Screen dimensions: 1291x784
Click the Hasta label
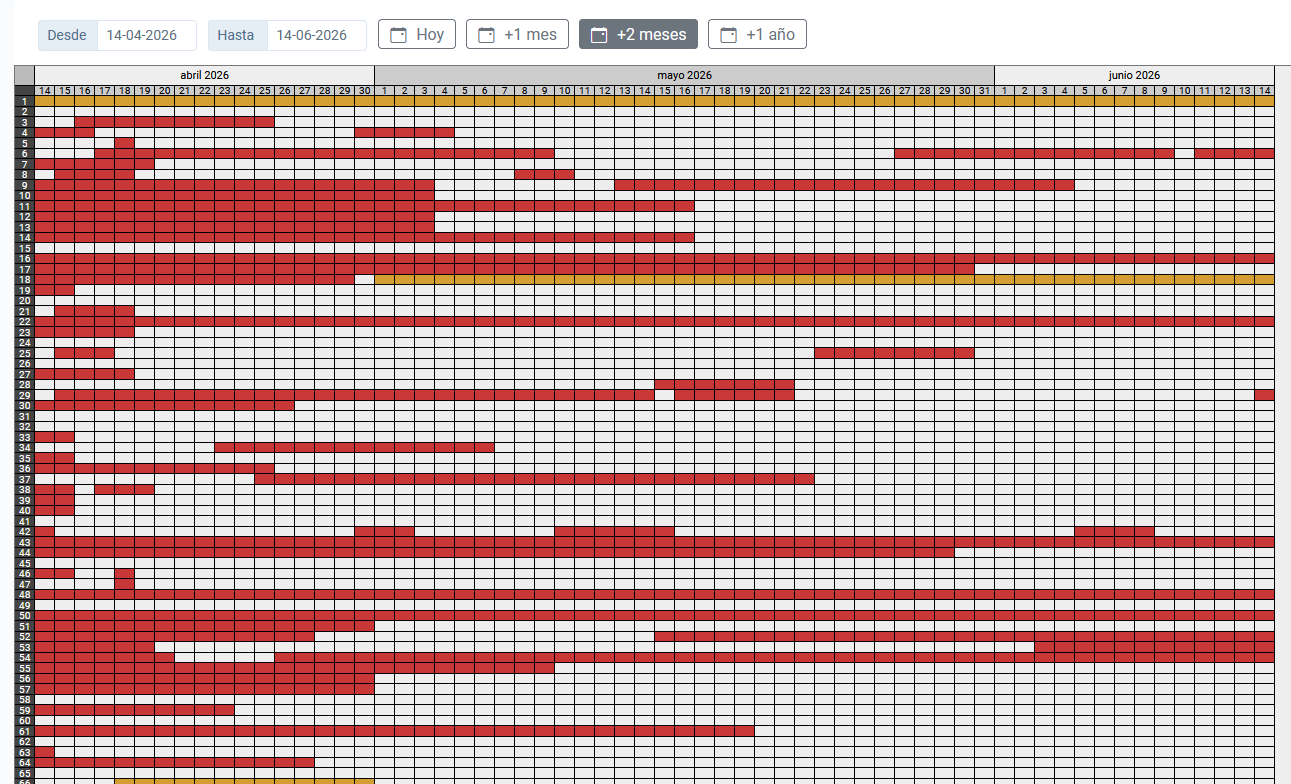[x=237, y=35]
